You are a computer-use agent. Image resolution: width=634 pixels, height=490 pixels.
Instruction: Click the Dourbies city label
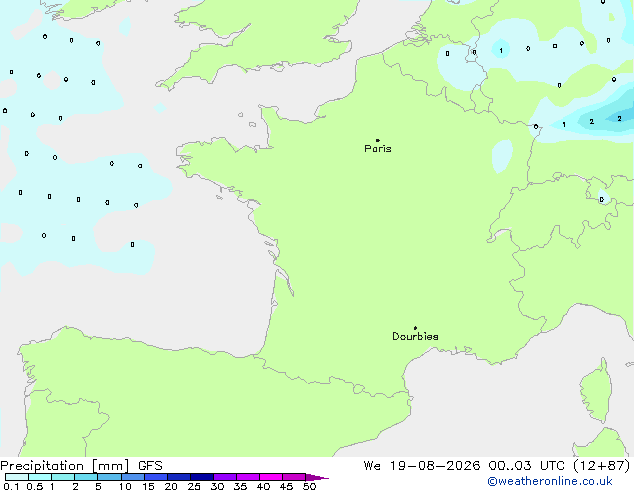click(415, 336)
